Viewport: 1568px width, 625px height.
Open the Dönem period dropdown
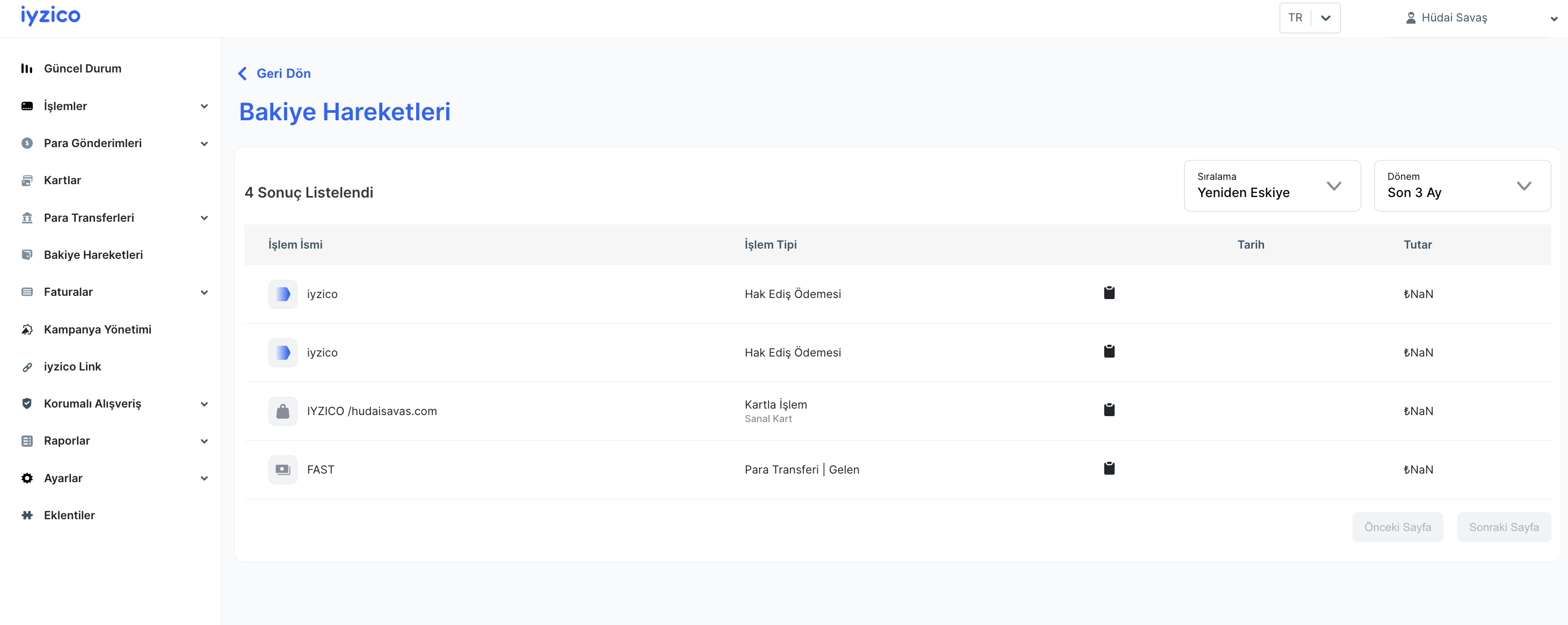coord(1462,186)
